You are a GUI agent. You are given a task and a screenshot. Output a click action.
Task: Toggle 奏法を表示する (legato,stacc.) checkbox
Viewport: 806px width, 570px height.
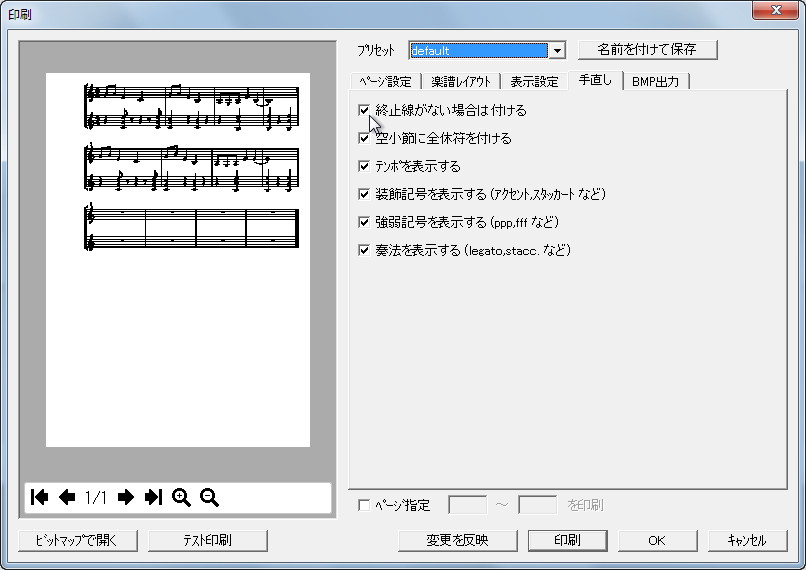coord(364,250)
